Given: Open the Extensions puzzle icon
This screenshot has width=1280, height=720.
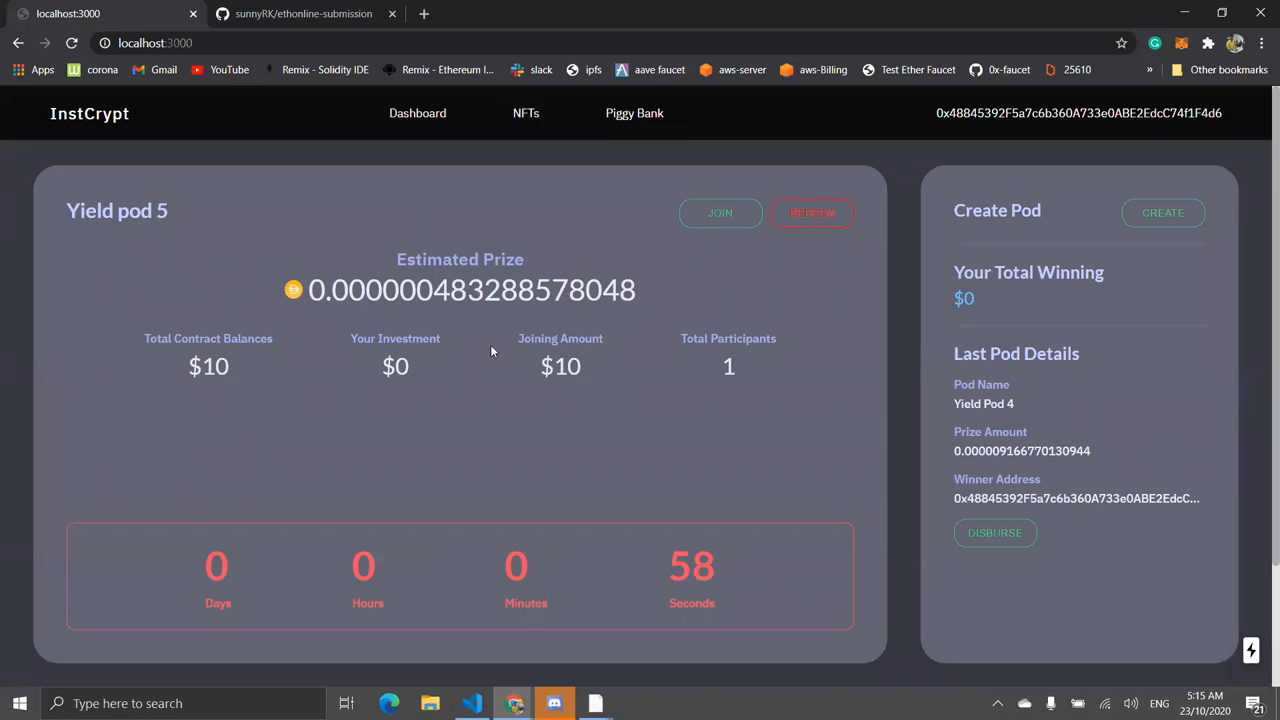Looking at the screenshot, I should (x=1208, y=43).
